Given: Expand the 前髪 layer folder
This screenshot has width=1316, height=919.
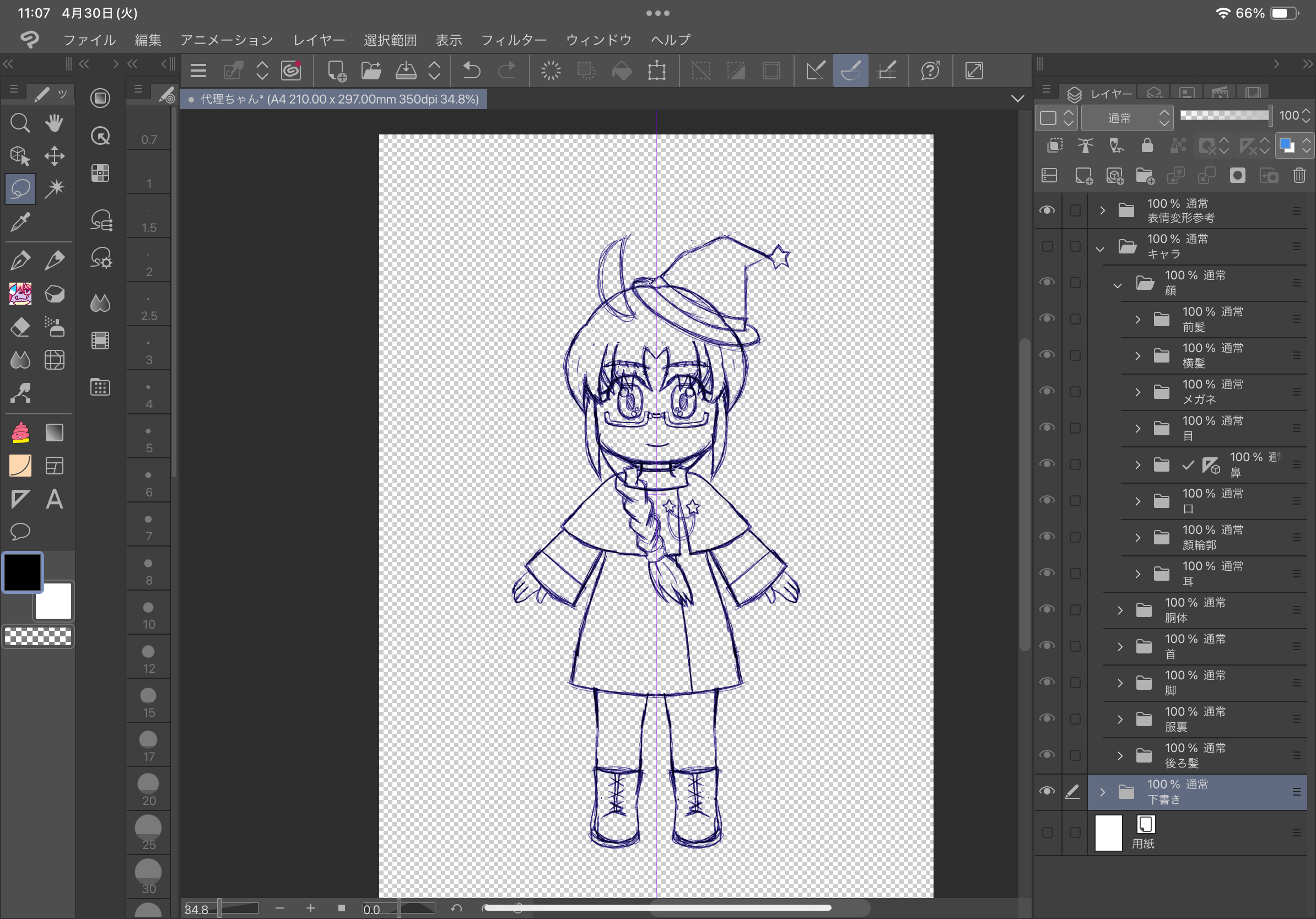Looking at the screenshot, I should (1138, 319).
